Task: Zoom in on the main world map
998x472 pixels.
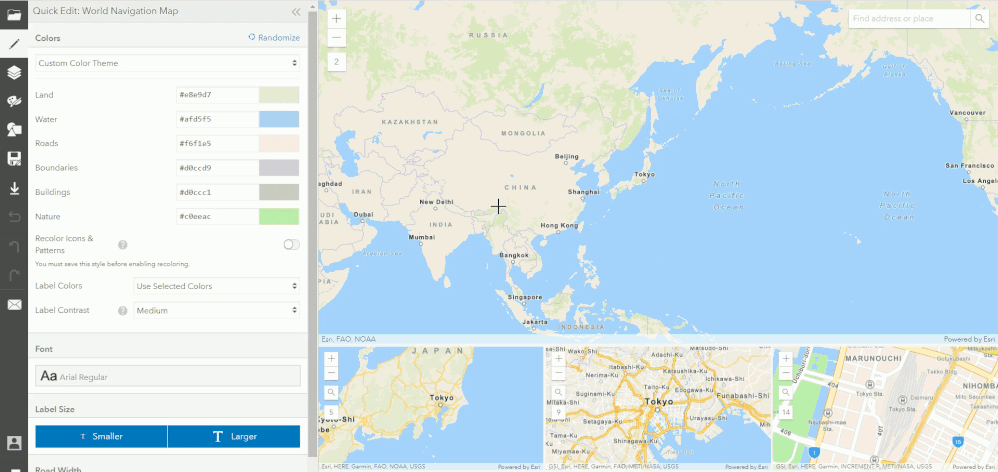Action: (337, 18)
